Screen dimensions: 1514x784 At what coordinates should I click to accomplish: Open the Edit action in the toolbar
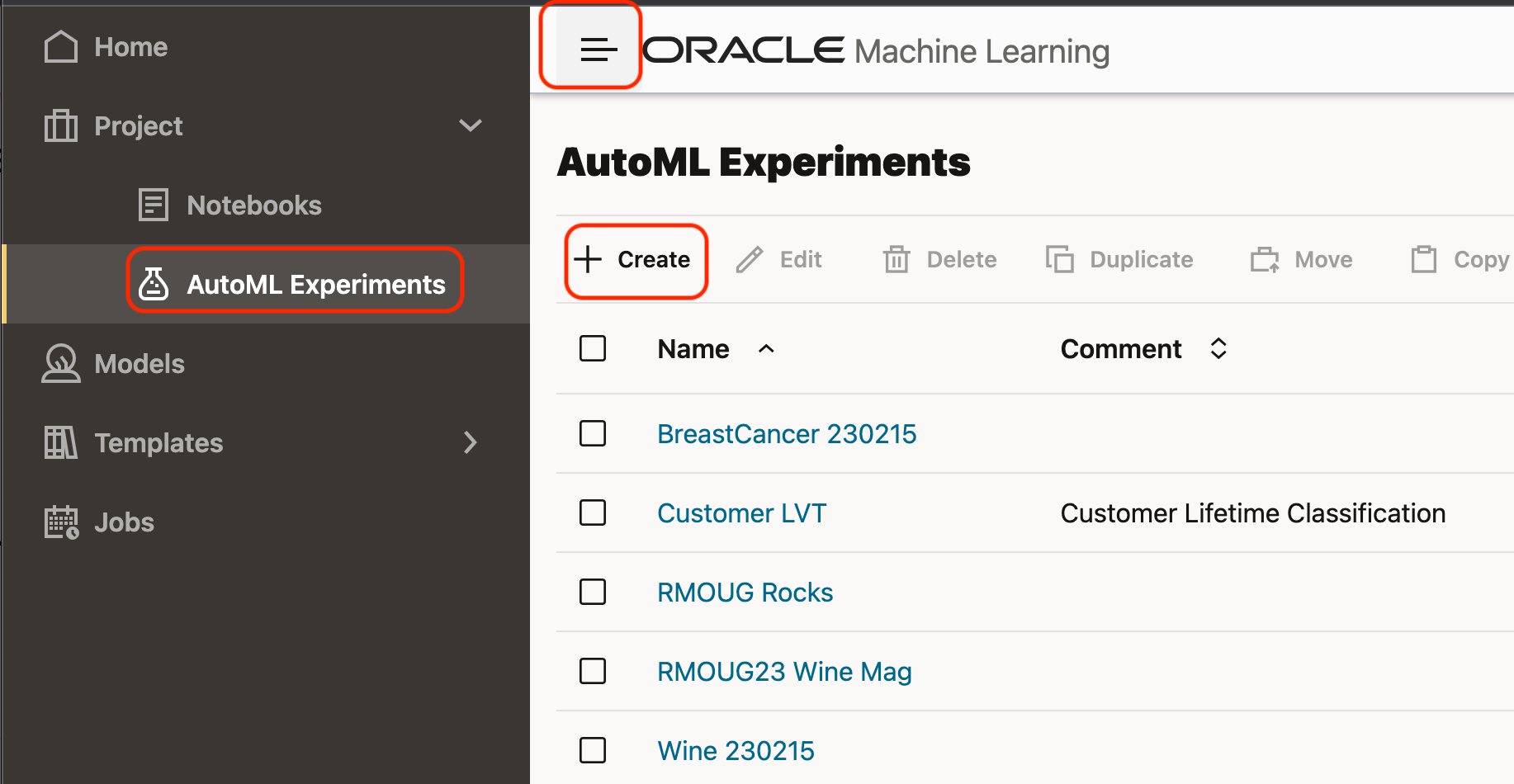(778, 259)
